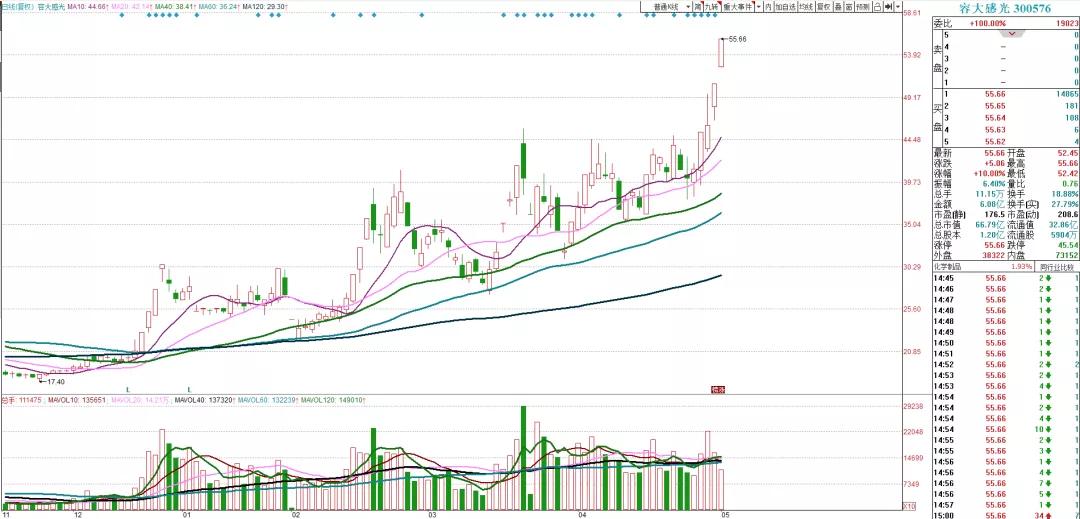The image size is (1080, 519).
Task: Click the 内 toolbar button
Action: click(769, 6)
